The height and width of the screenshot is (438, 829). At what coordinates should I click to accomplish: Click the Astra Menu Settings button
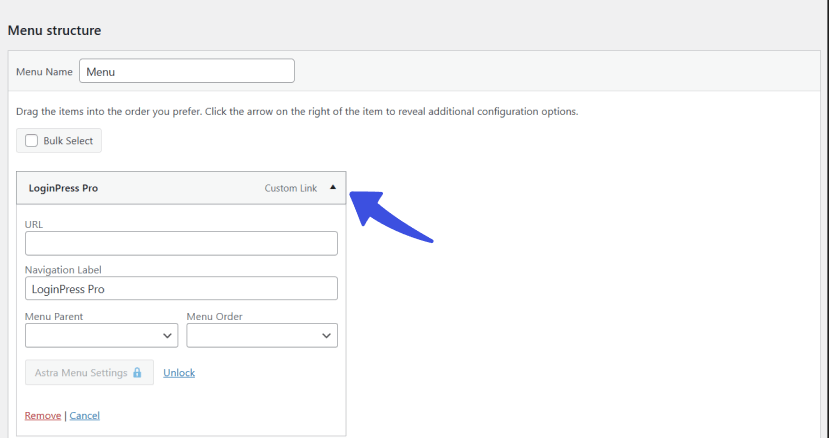[x=89, y=372]
